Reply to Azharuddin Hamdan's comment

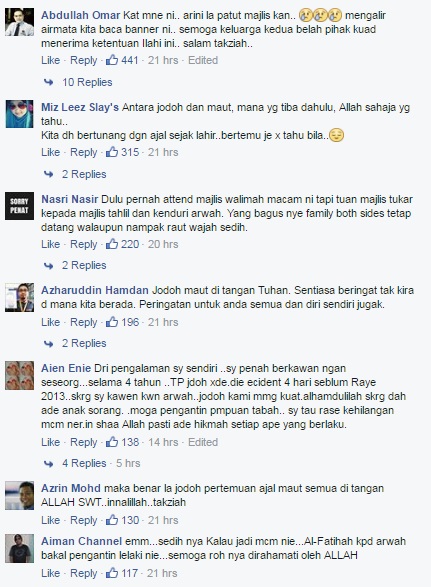84,322
